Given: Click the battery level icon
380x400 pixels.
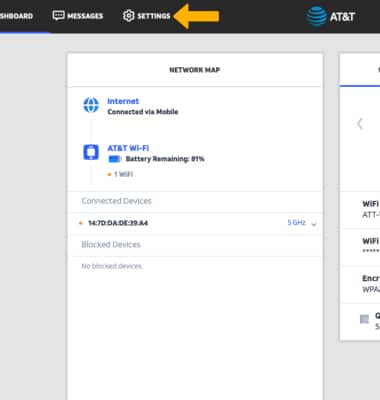Looking at the screenshot, I should pos(115,159).
